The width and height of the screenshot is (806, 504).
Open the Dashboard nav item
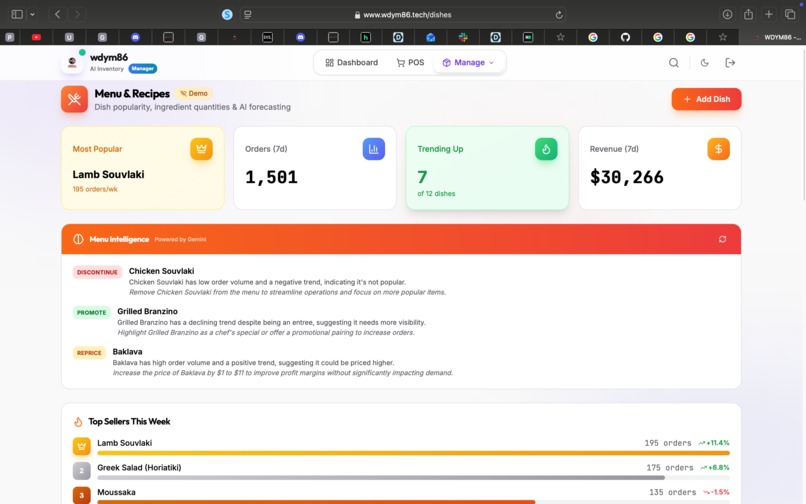coord(352,62)
